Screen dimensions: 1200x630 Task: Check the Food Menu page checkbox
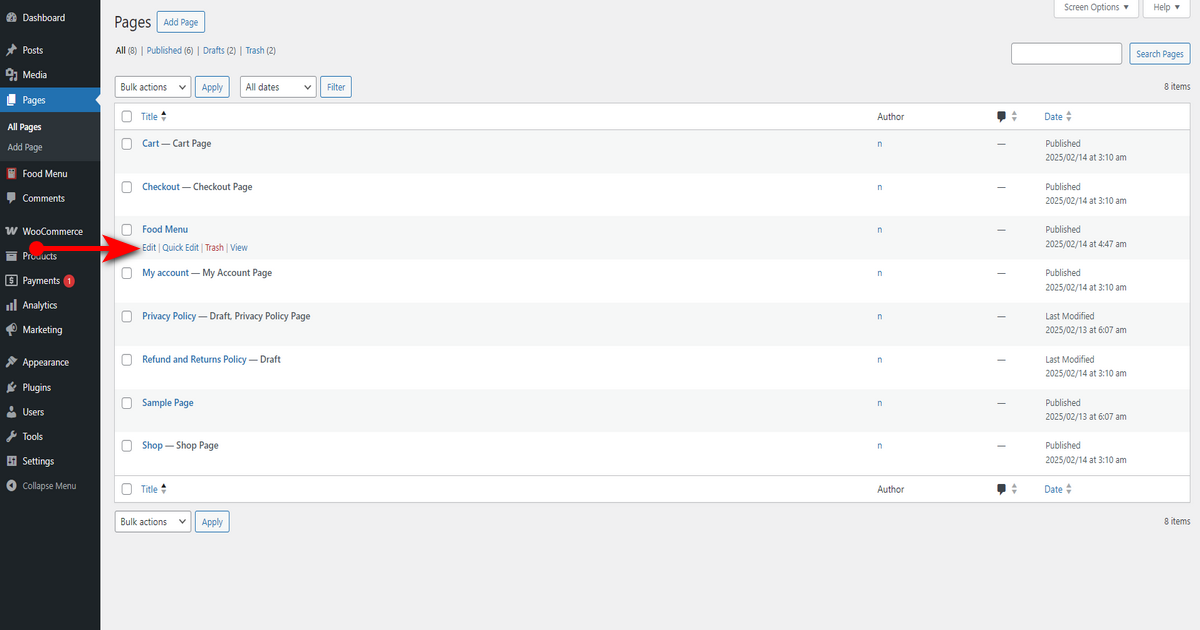pos(127,230)
